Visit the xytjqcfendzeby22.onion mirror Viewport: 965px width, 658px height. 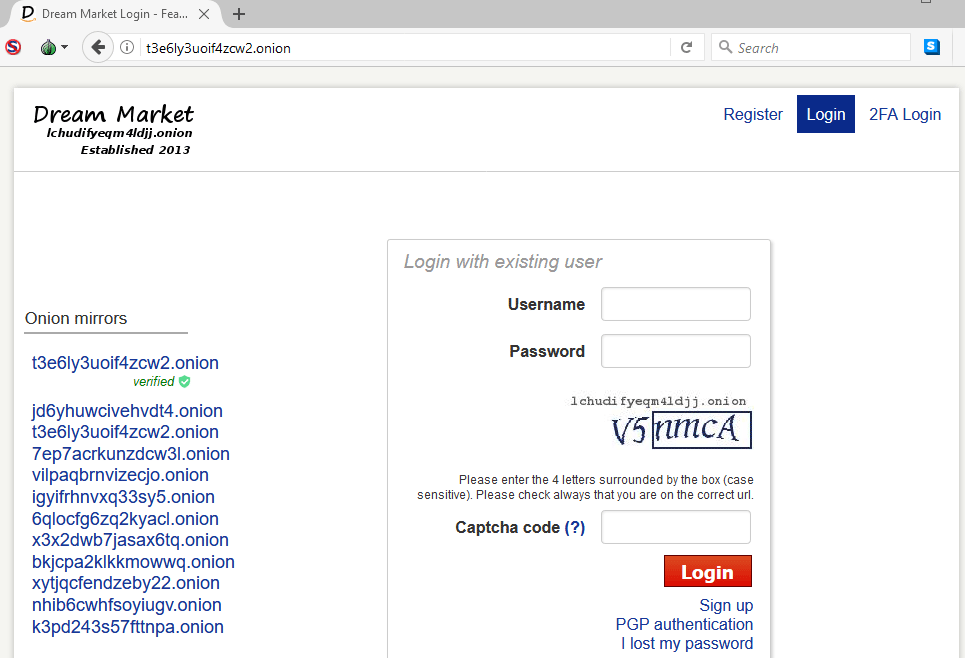pyautogui.click(x=126, y=583)
